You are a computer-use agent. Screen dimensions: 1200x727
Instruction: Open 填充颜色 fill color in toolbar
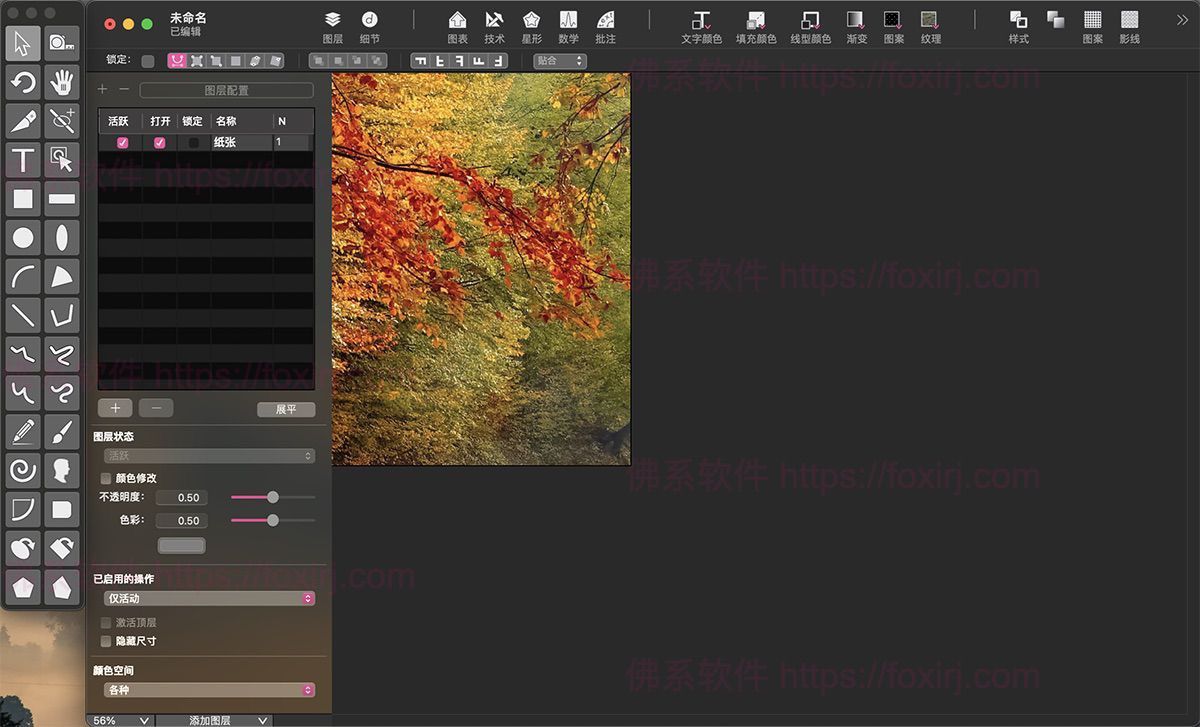tap(756, 26)
